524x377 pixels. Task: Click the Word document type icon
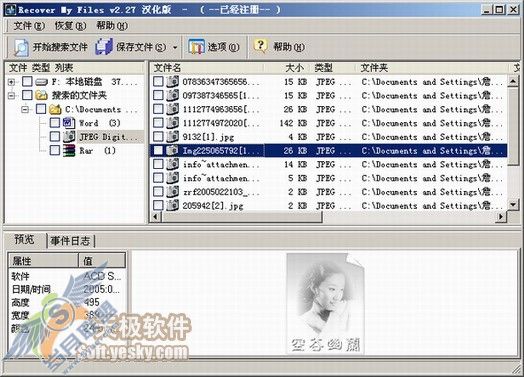click(69, 123)
